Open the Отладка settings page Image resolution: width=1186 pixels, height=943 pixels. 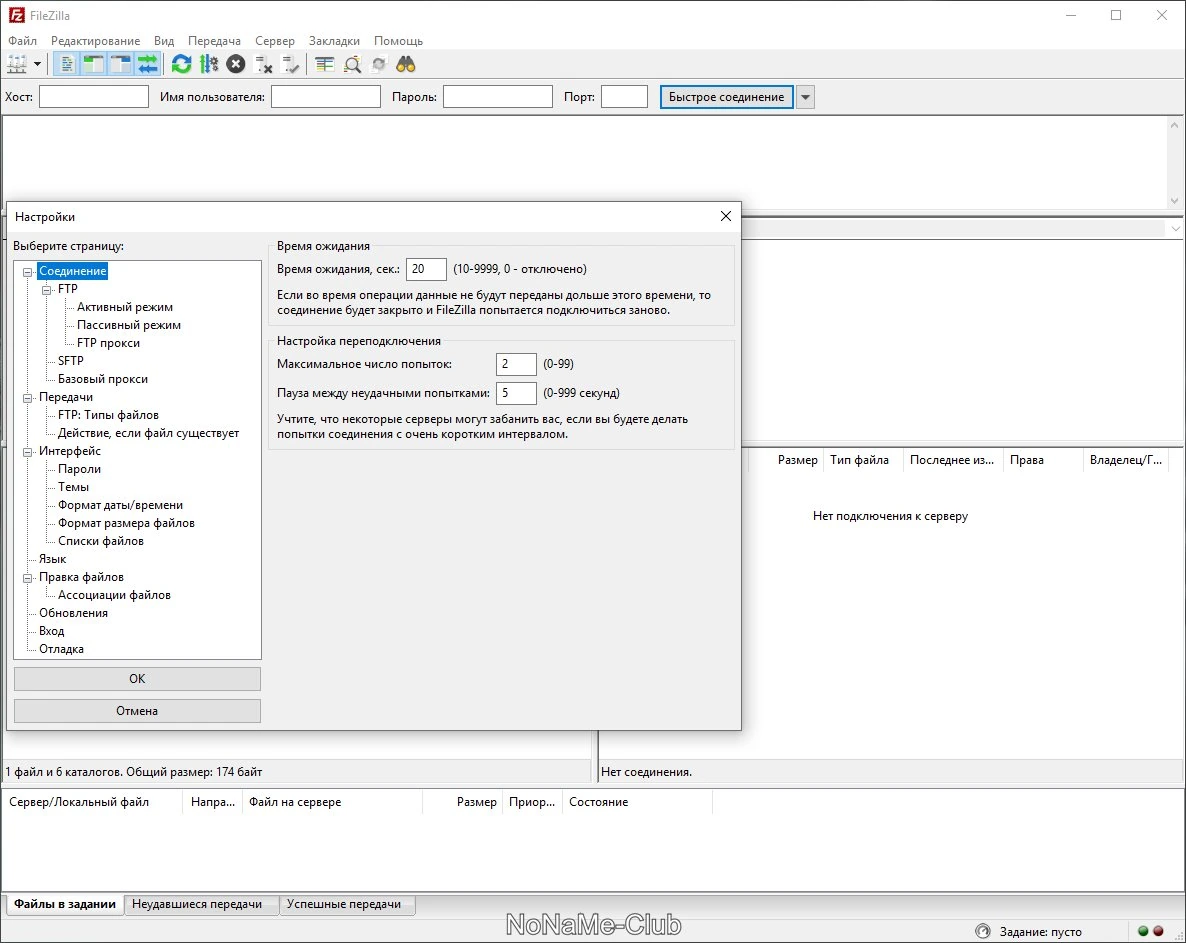(61, 650)
